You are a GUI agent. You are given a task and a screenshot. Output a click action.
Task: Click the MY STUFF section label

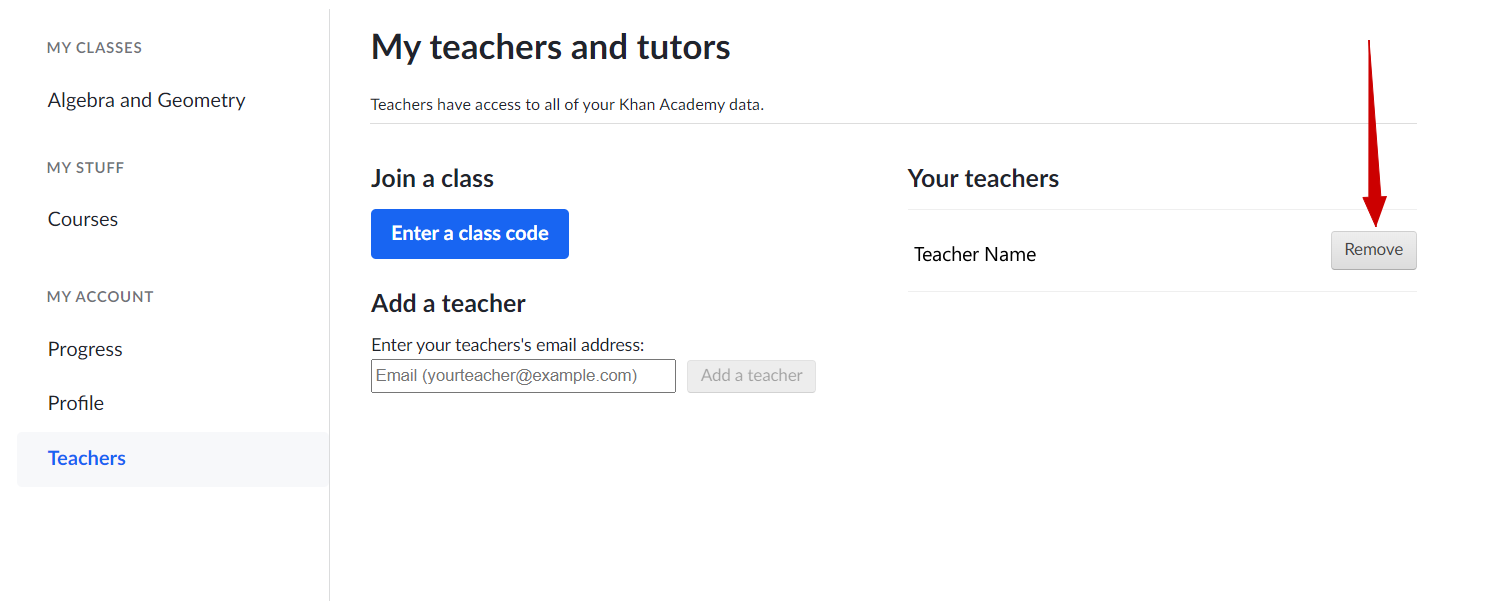(x=86, y=168)
